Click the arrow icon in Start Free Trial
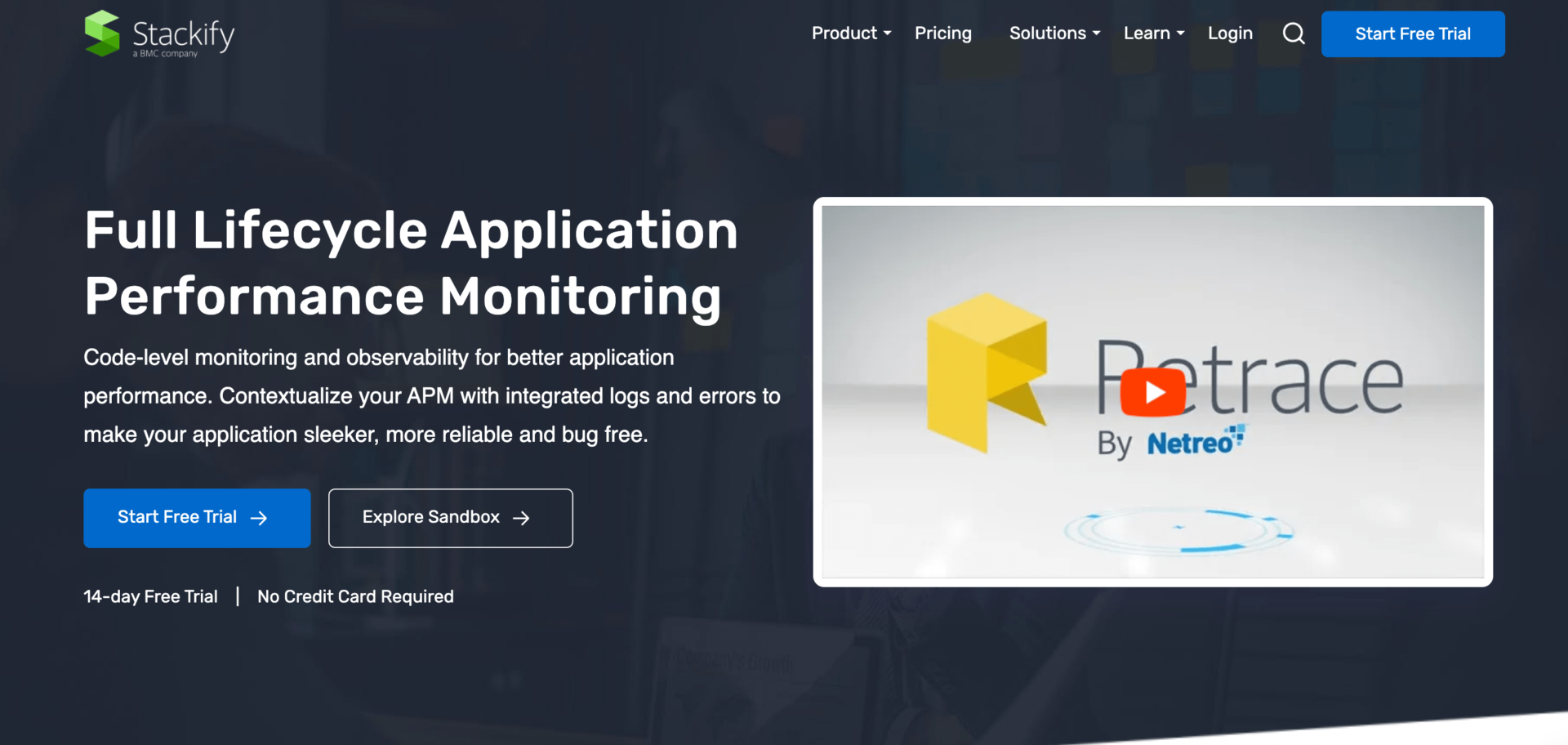 coord(260,517)
